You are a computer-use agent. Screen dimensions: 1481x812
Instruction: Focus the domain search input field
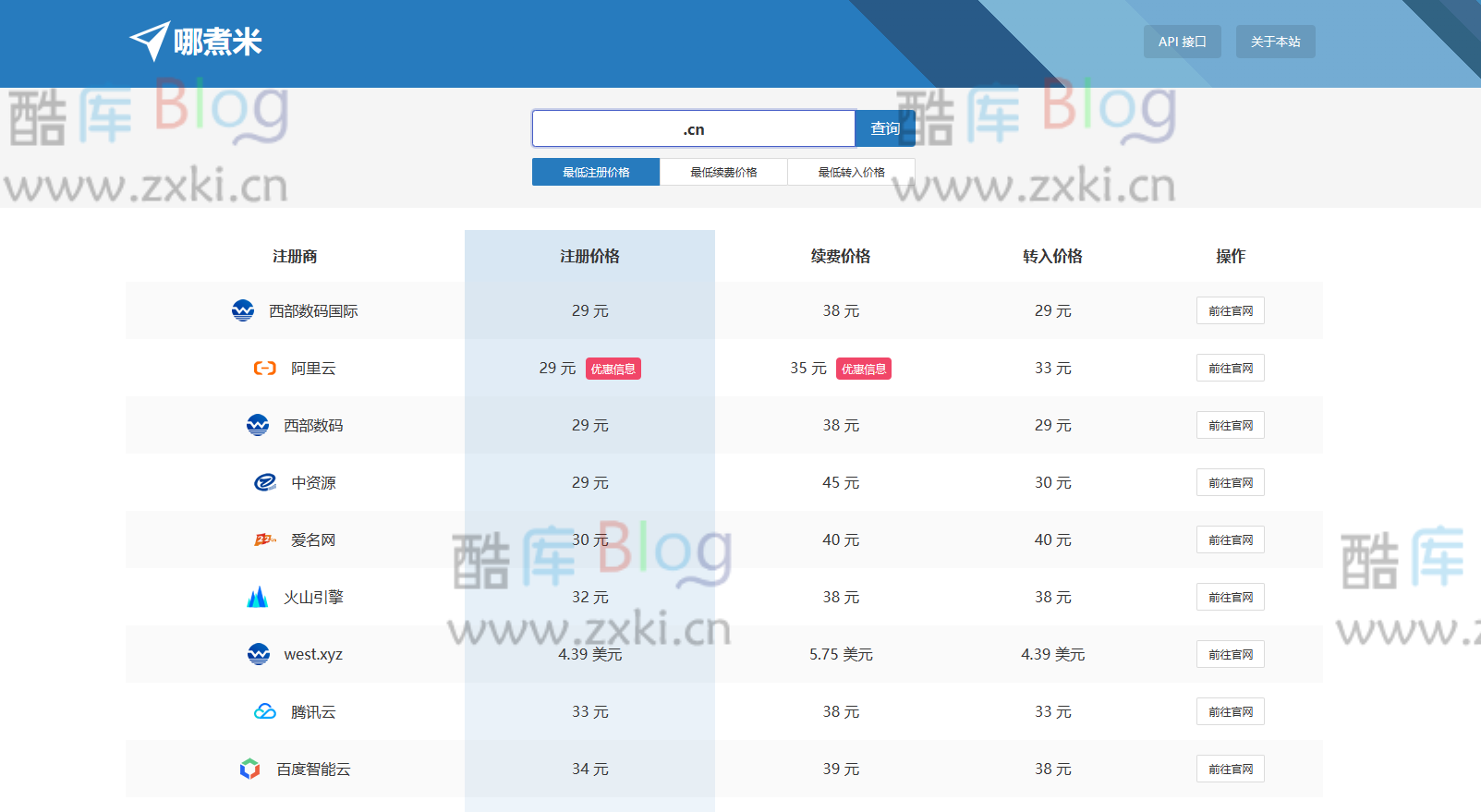[694, 128]
